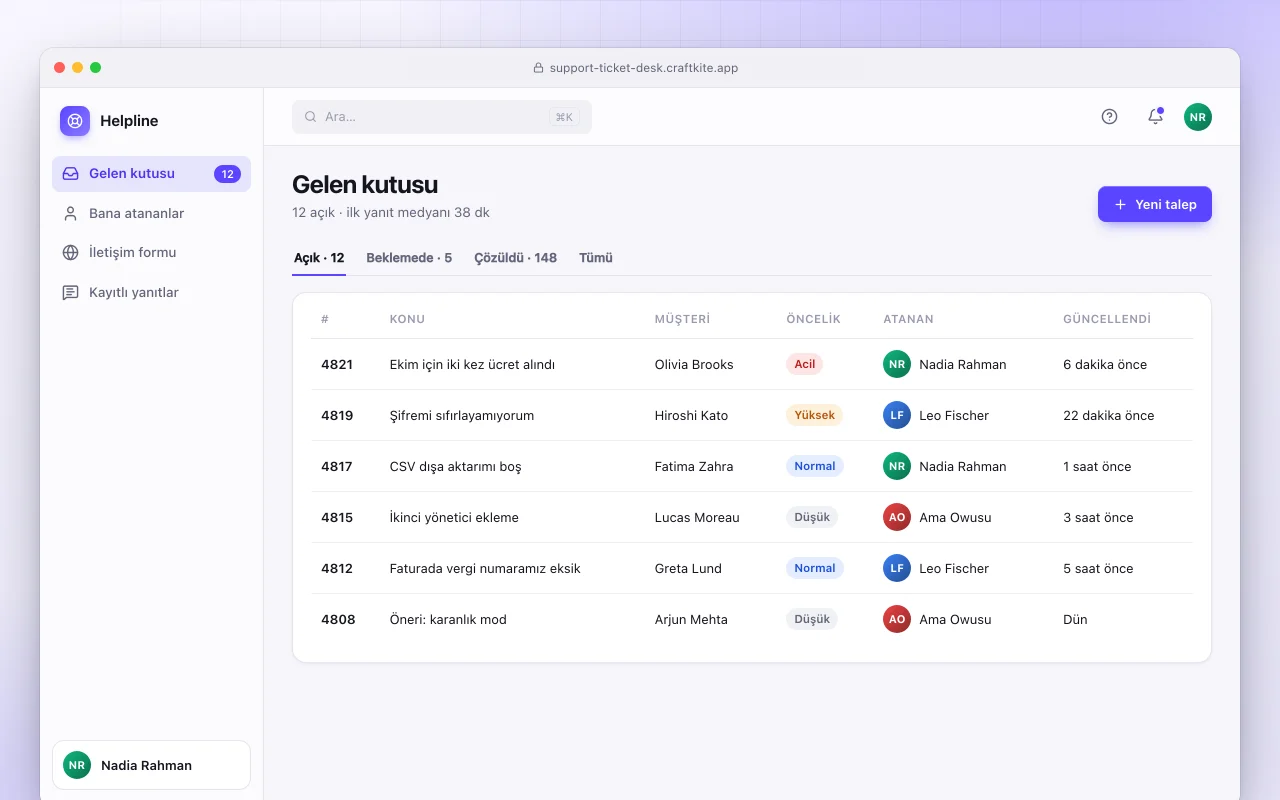Click the message icon beside Kayıtlı yanıtlar
The image size is (1280, 800).
click(70, 293)
